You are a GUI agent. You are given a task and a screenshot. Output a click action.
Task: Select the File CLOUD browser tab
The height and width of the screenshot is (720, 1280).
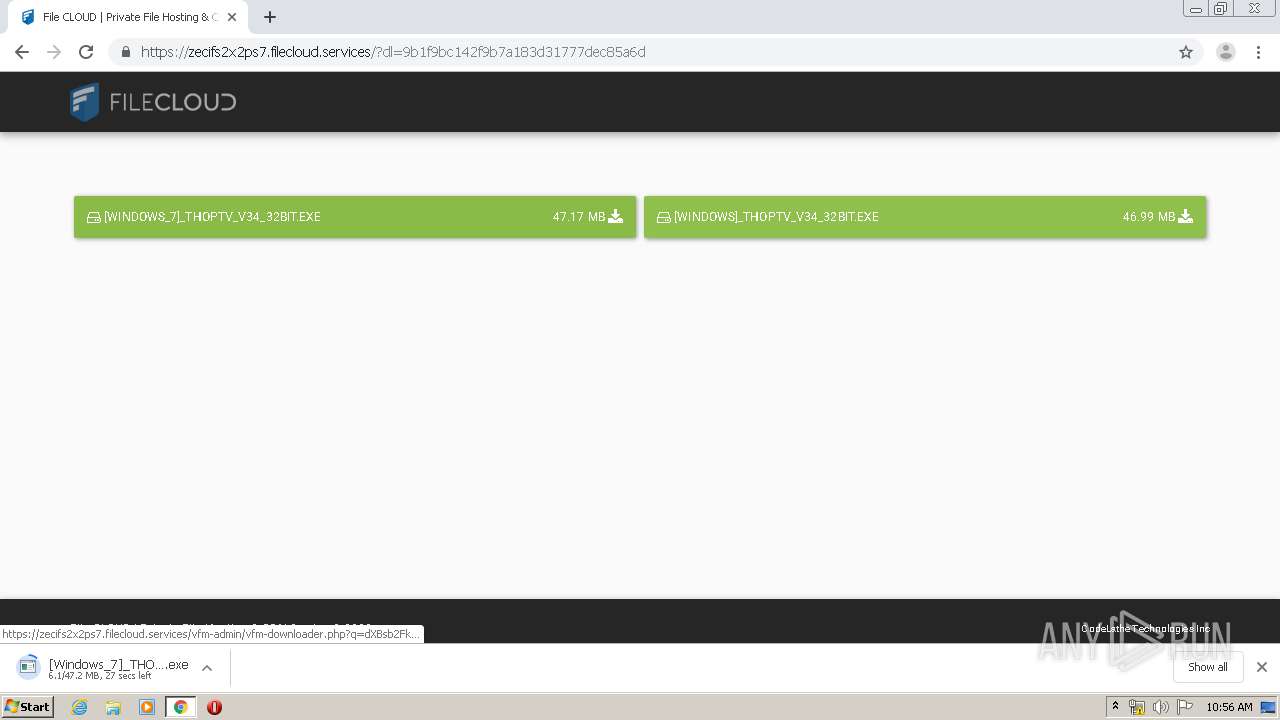(128, 17)
